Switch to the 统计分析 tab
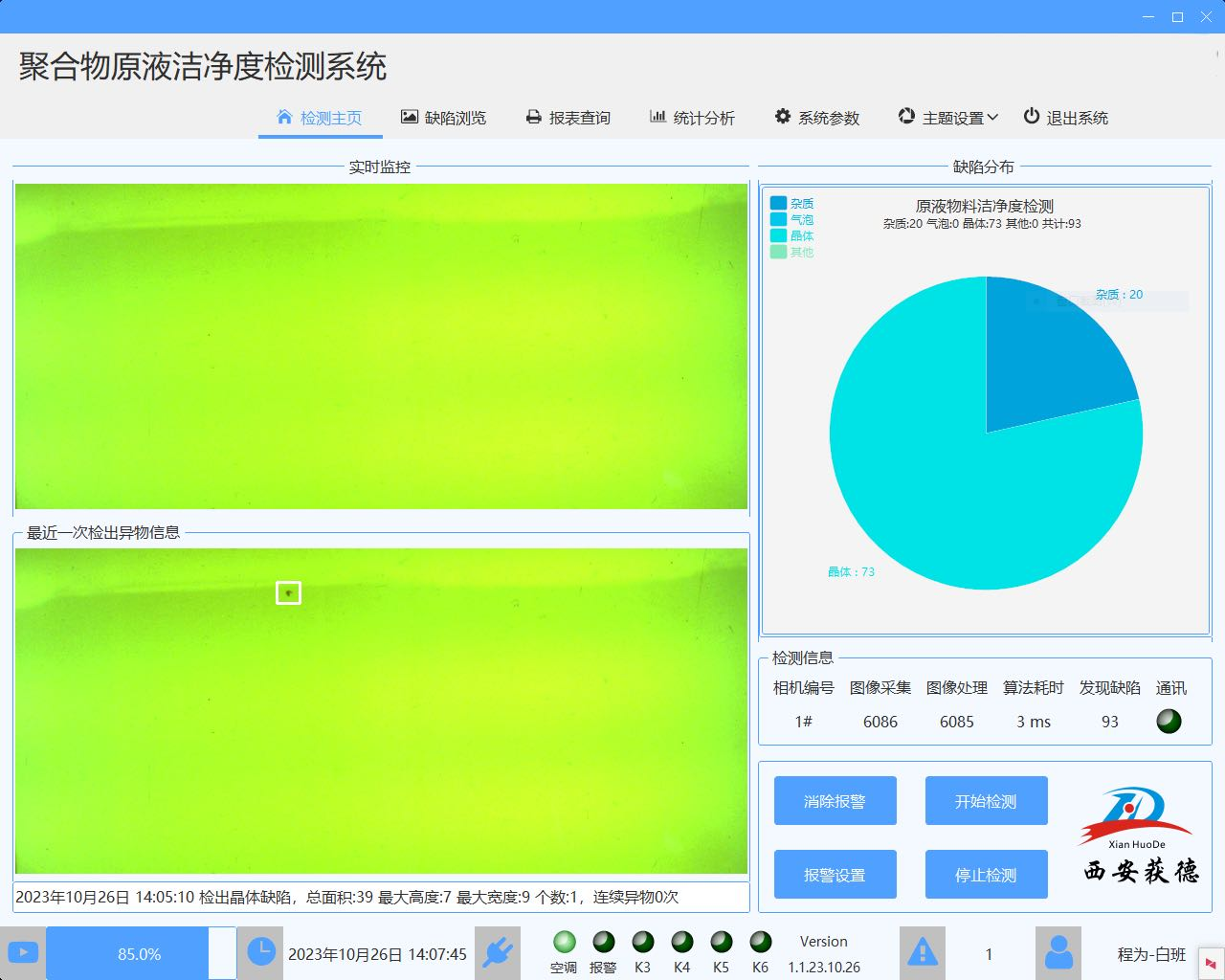 pyautogui.click(x=692, y=118)
